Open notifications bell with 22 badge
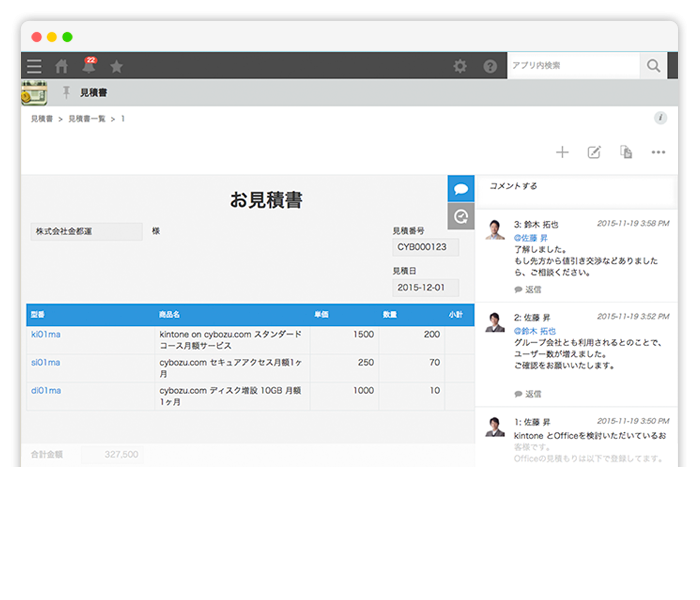700x600 pixels. (89, 65)
